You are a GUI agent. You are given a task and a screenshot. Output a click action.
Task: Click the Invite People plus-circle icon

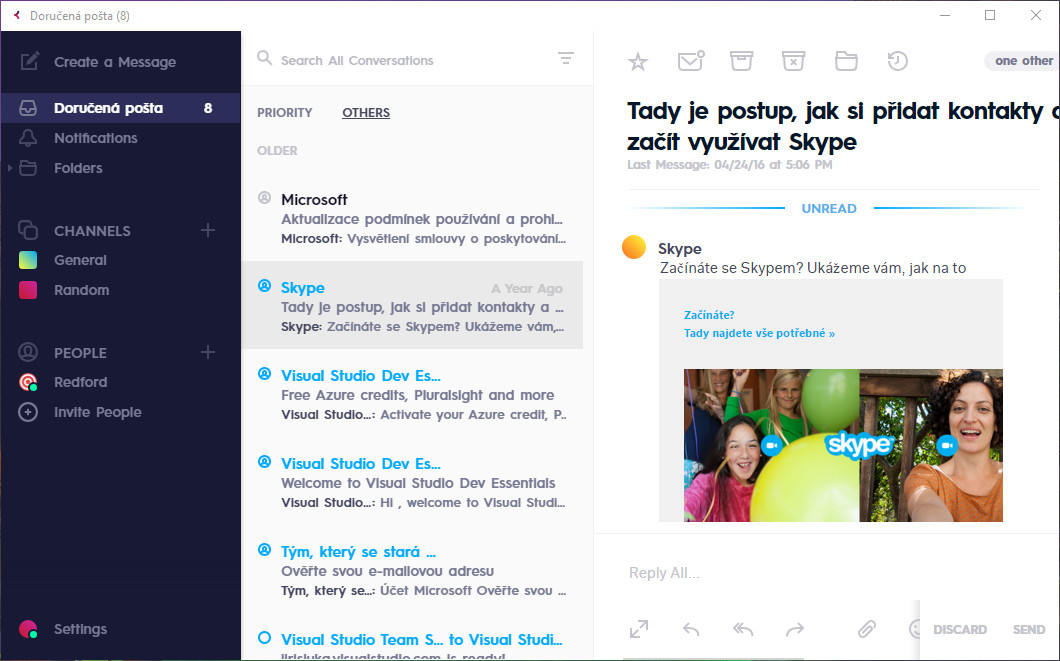click(28, 412)
